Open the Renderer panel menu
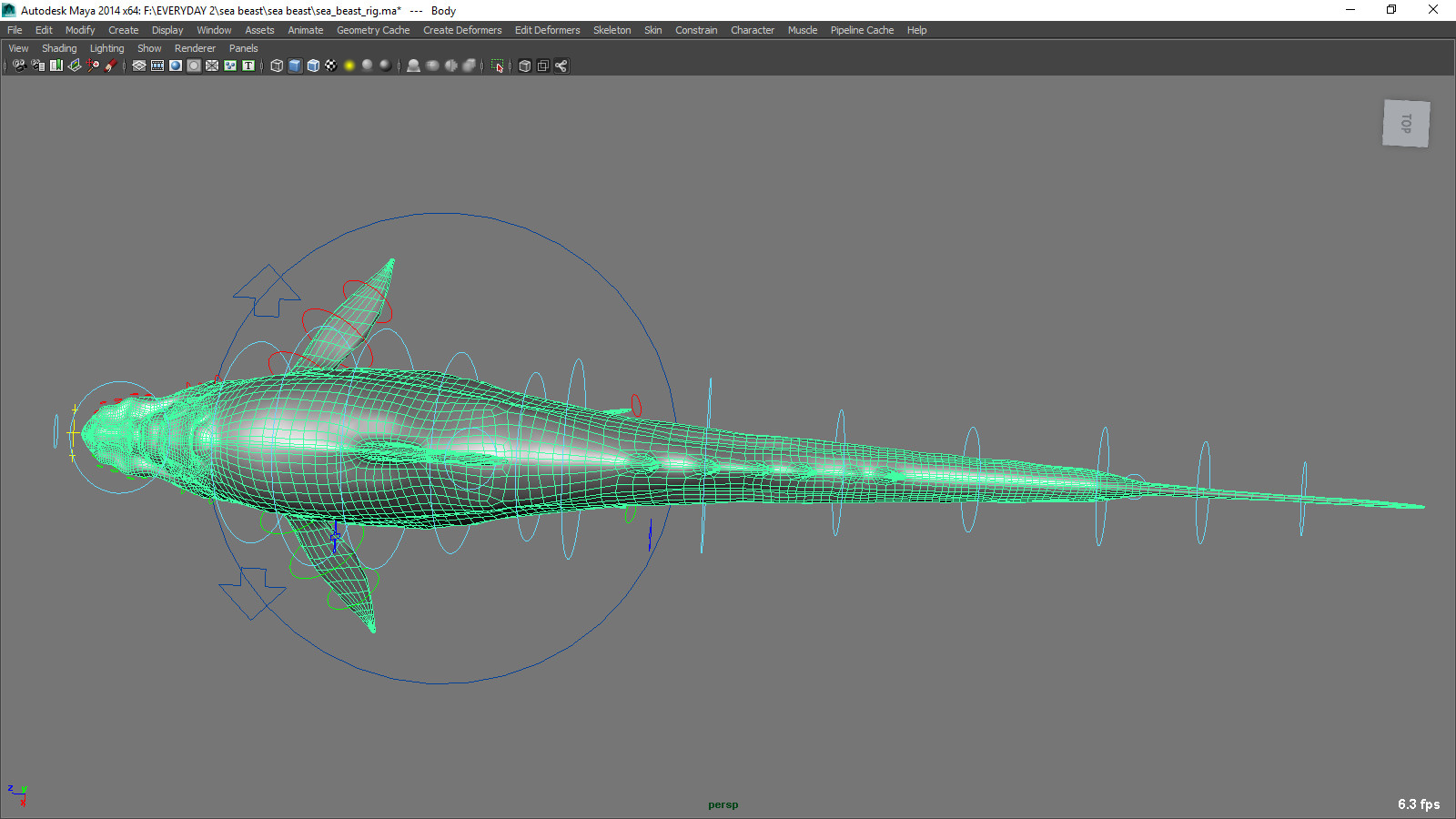Image resolution: width=1456 pixels, height=819 pixels. coord(195,48)
